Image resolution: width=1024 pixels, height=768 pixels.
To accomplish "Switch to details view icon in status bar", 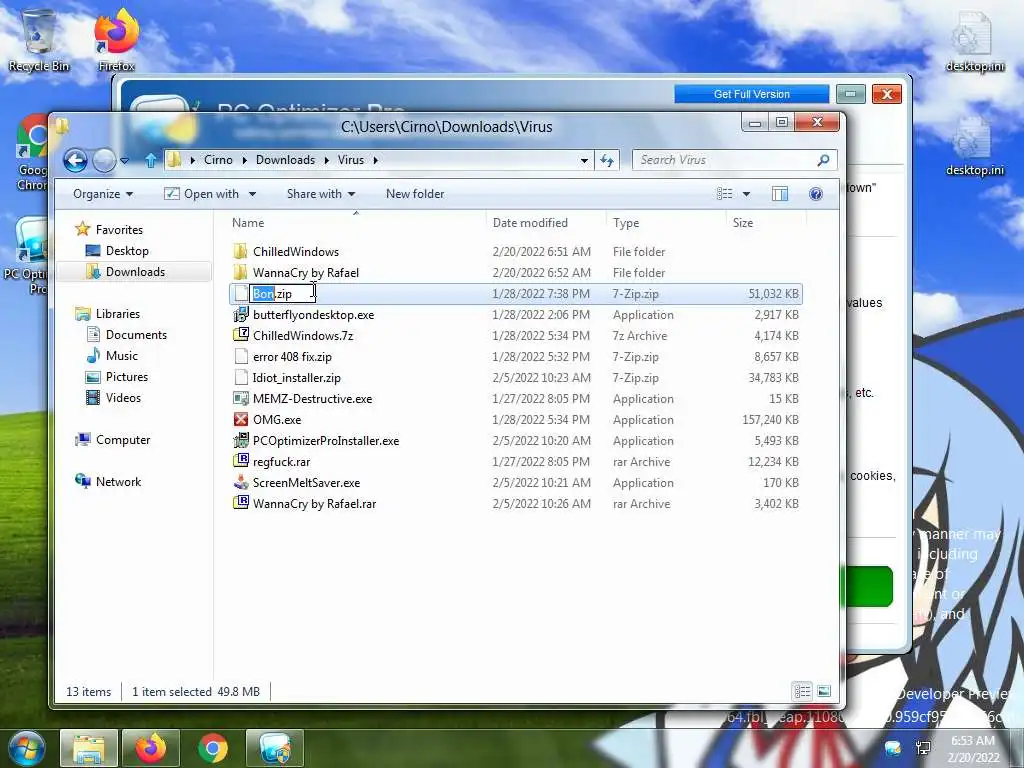I will tap(803, 691).
